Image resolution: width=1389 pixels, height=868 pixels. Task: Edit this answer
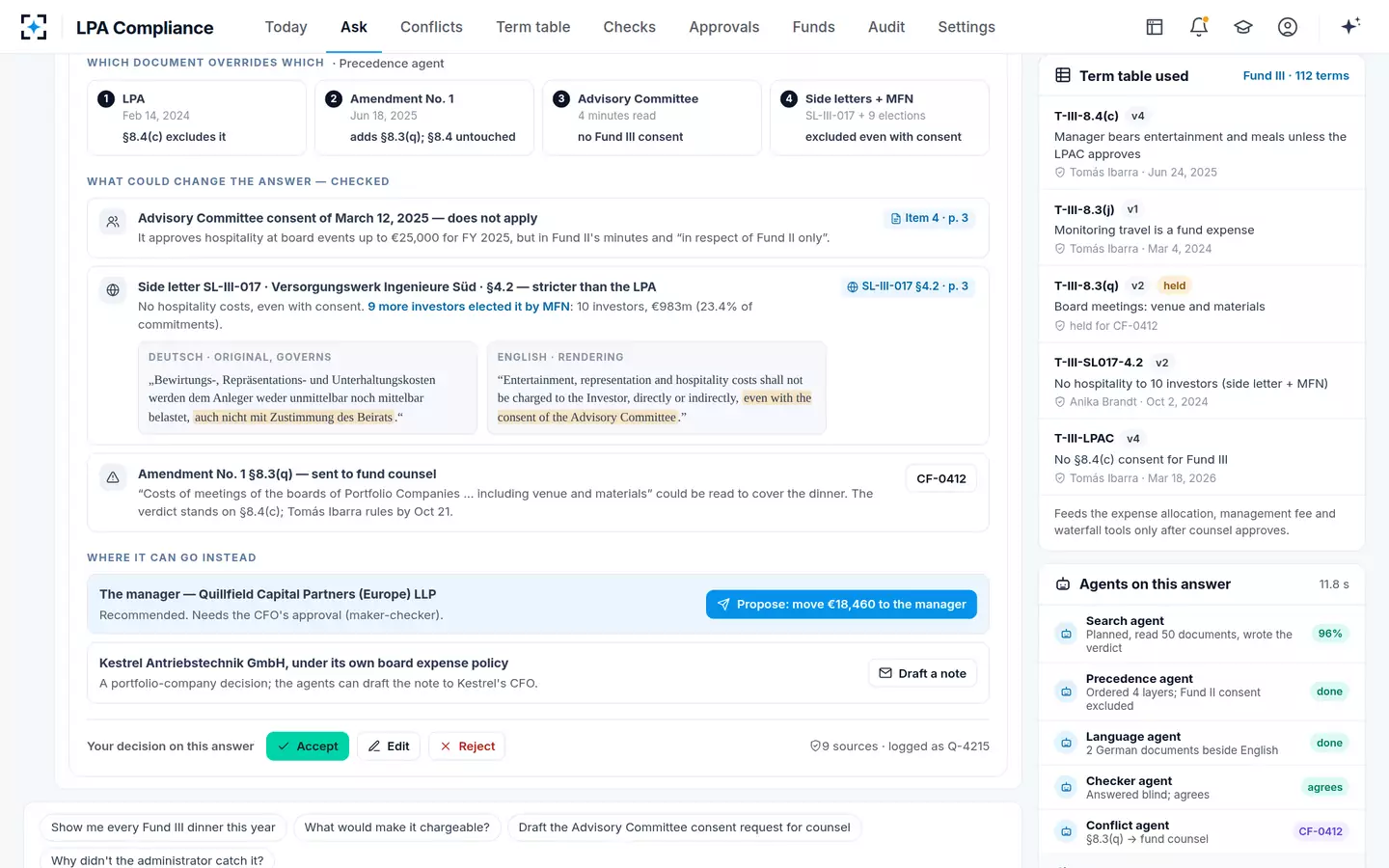pos(389,746)
